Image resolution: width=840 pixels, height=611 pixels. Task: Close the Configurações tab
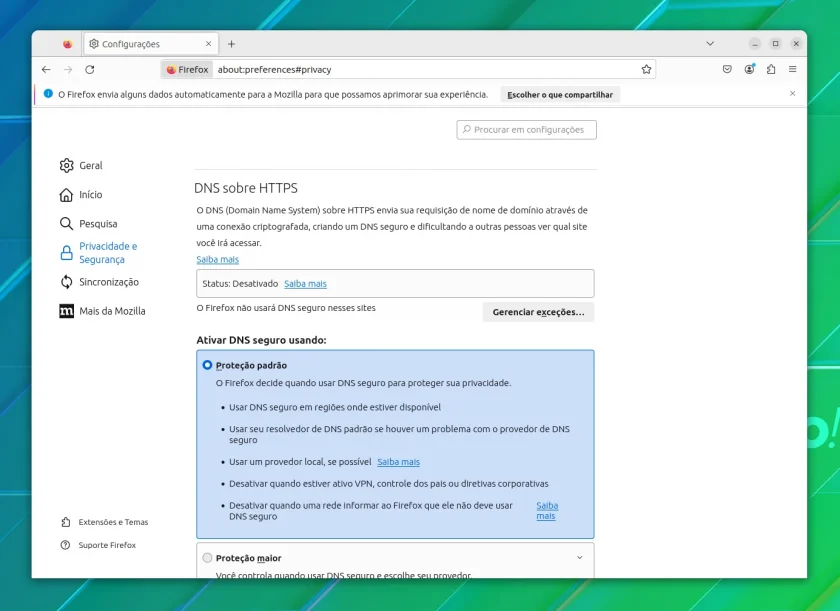pyautogui.click(x=208, y=44)
